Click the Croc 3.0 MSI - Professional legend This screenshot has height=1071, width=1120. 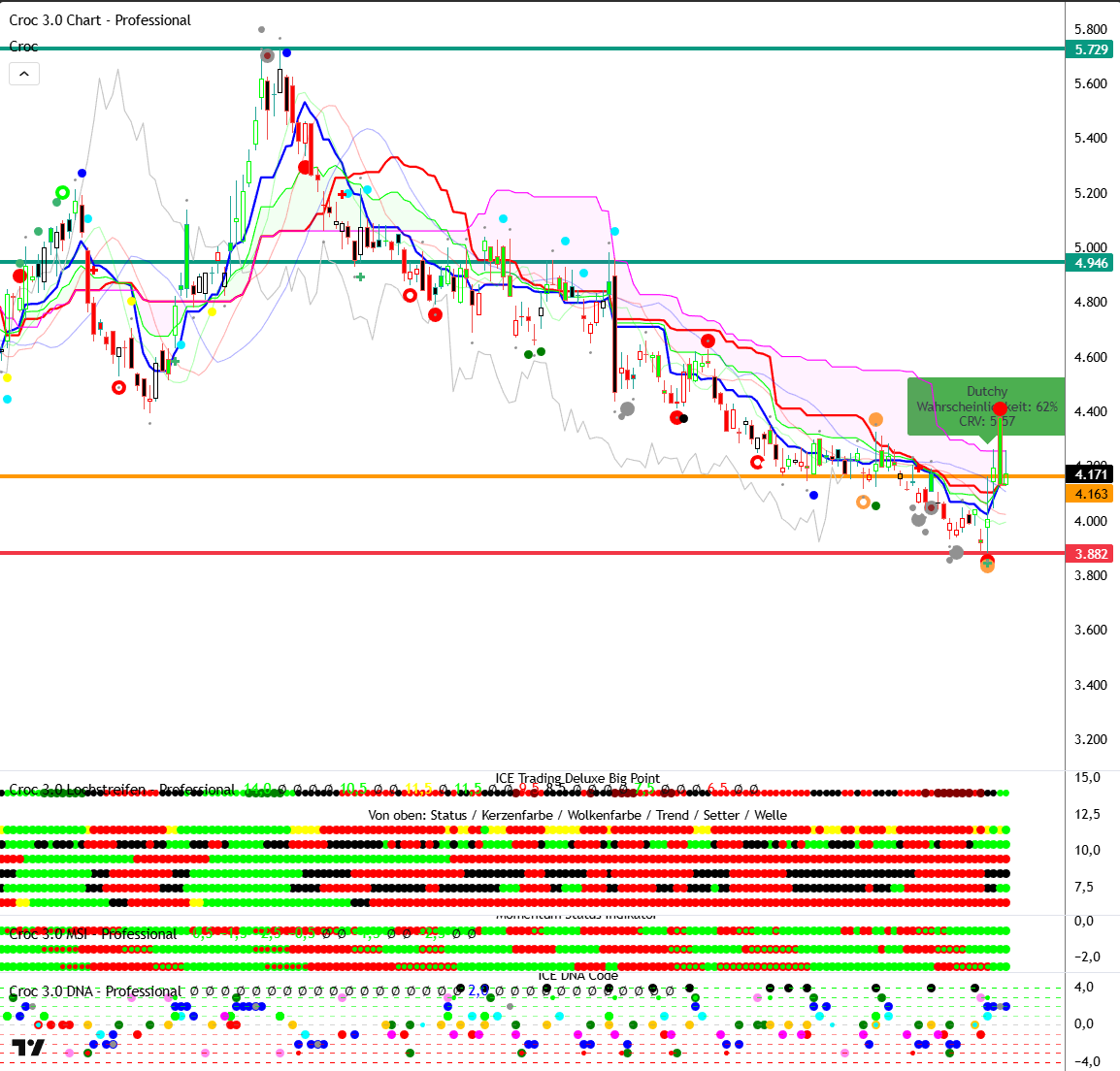coord(93,934)
